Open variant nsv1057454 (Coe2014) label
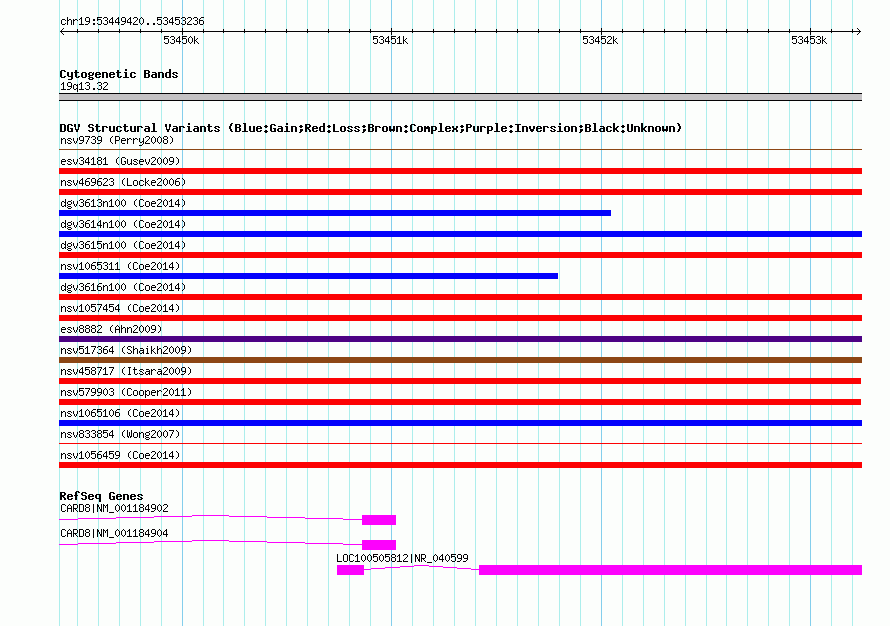This screenshot has width=890, height=626. [x=120, y=308]
